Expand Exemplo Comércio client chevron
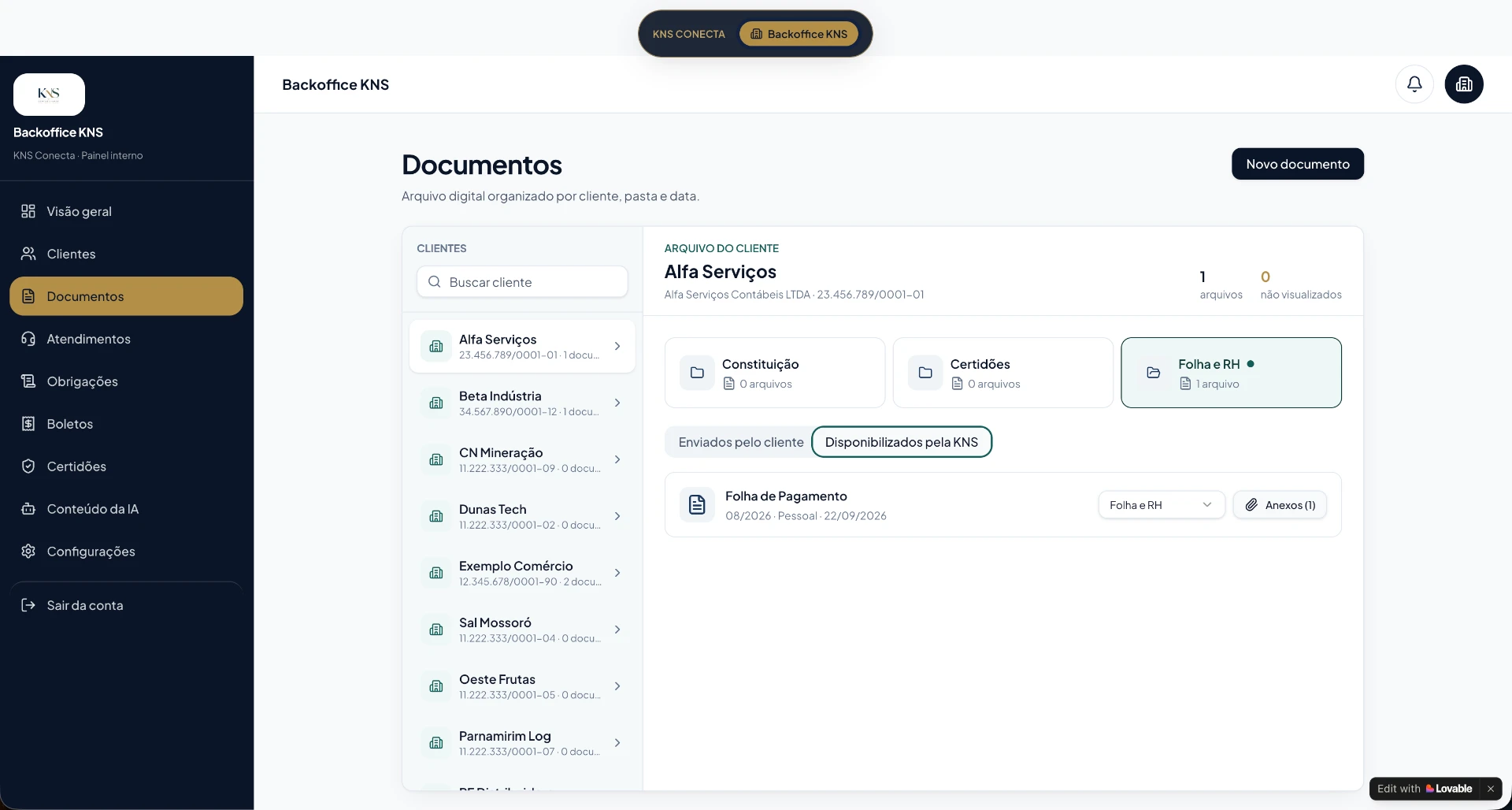The width and height of the screenshot is (1512, 810). (x=617, y=573)
